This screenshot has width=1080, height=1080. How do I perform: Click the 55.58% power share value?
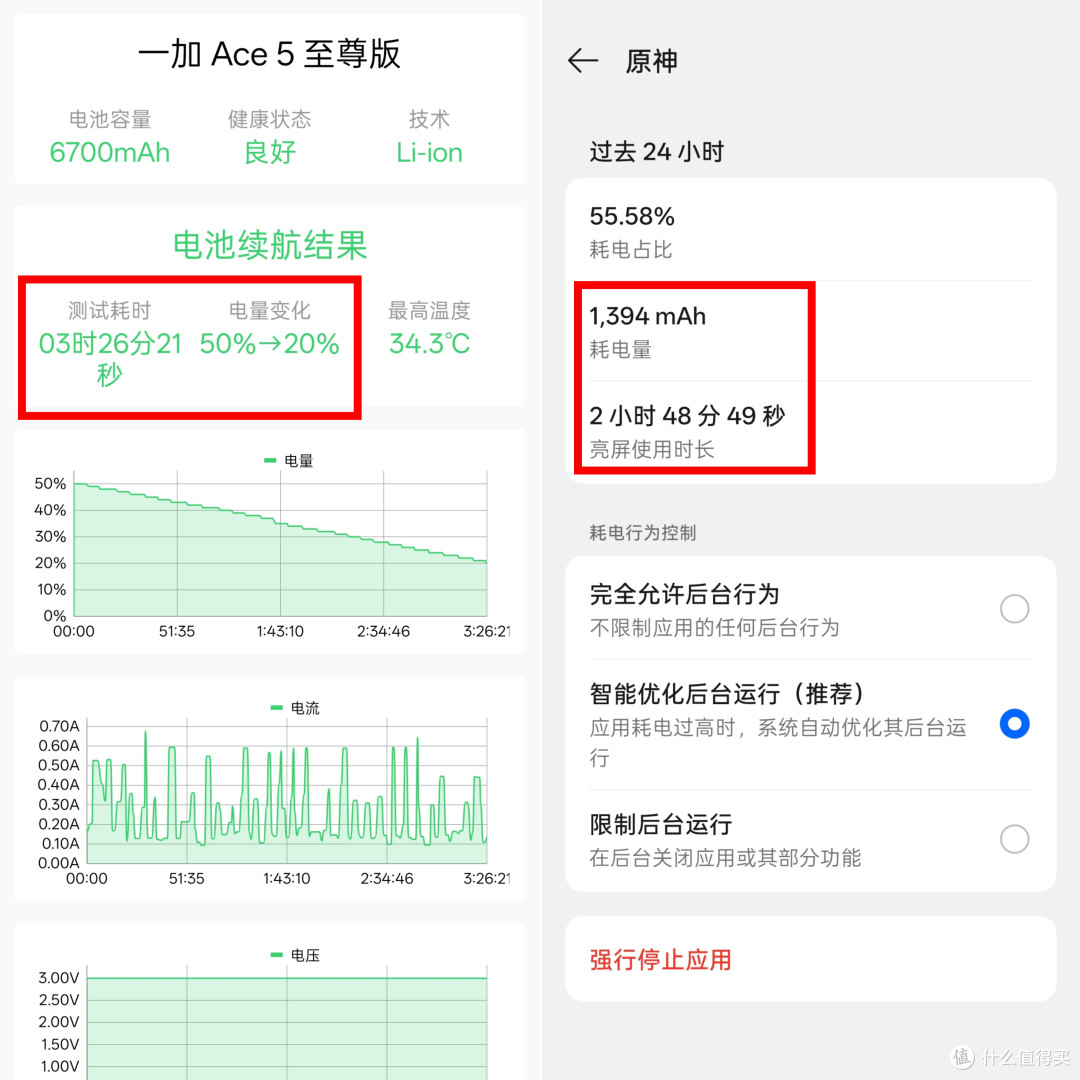click(632, 216)
